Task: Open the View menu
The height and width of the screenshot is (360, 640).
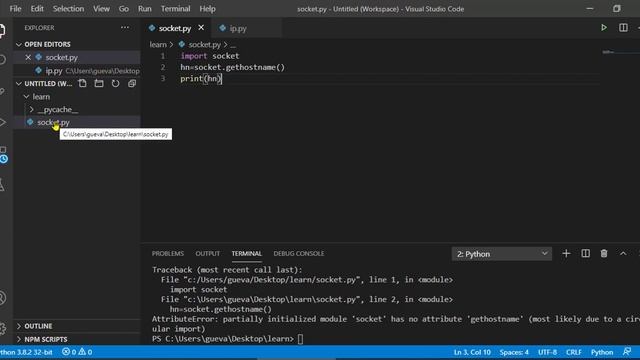Action: click(101, 9)
